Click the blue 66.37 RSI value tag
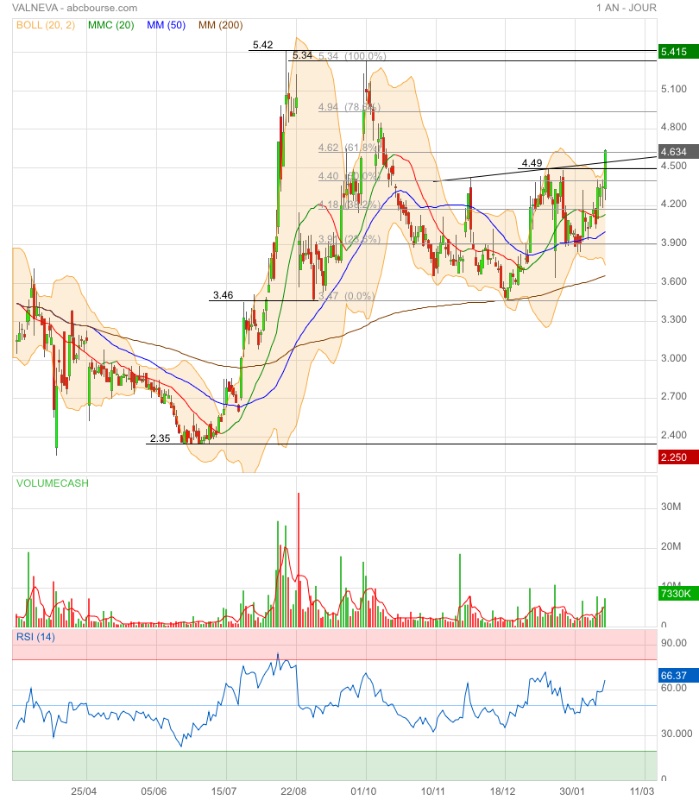The height and width of the screenshot is (800, 699). point(672,676)
